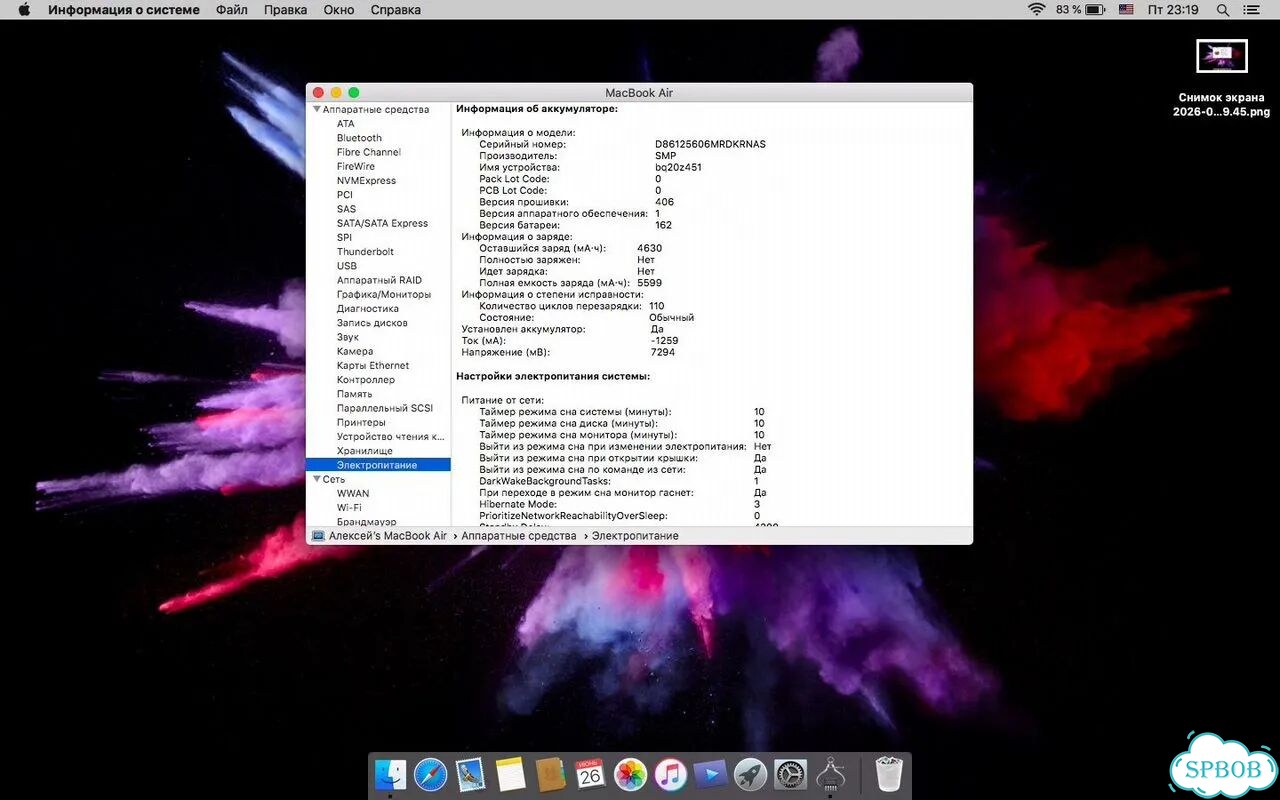Open Spotlight search magnifier
Screen dimensions: 1280x800
(1223, 10)
